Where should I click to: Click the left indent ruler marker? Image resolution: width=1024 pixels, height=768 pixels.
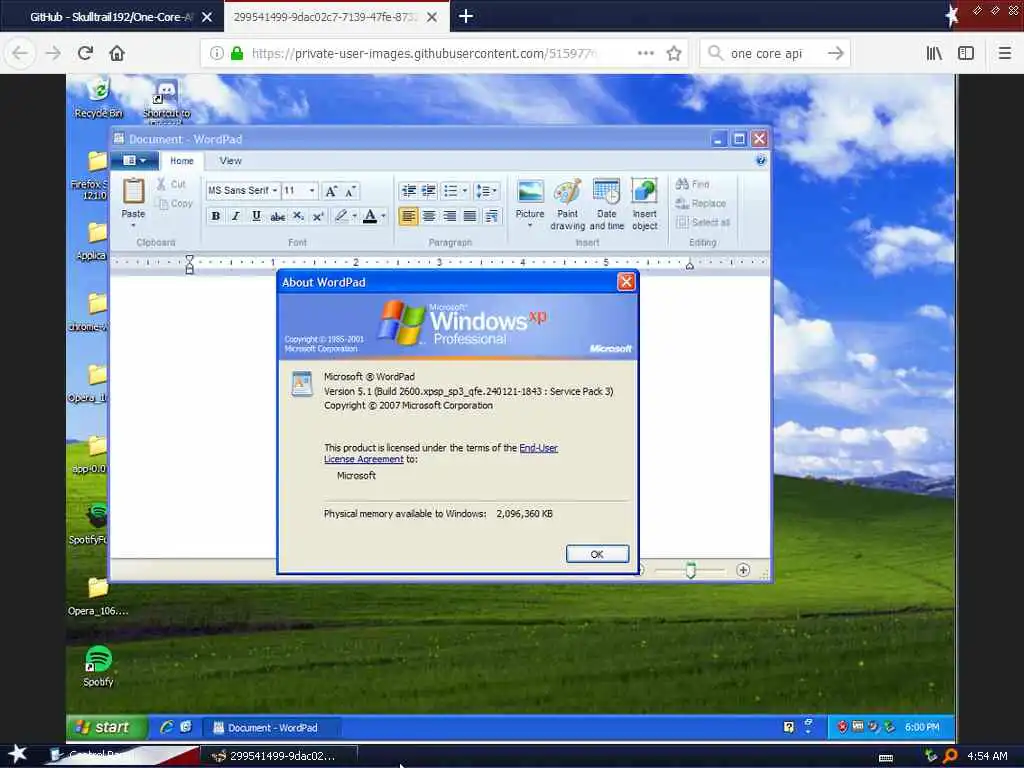pyautogui.click(x=189, y=264)
